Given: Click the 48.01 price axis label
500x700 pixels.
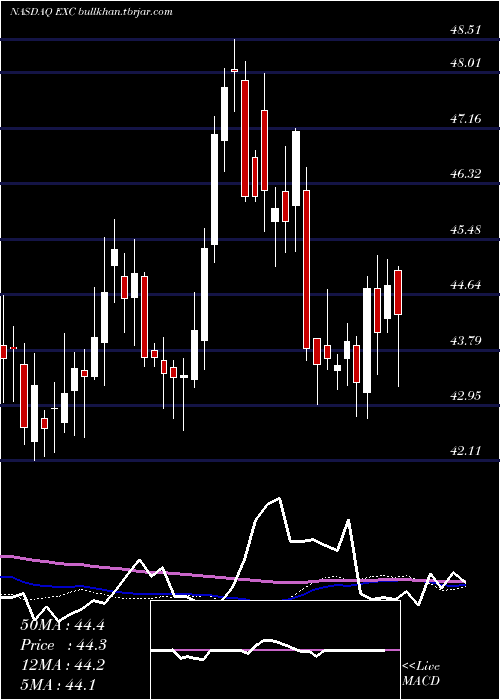Looking at the screenshot, I should click(466, 63).
